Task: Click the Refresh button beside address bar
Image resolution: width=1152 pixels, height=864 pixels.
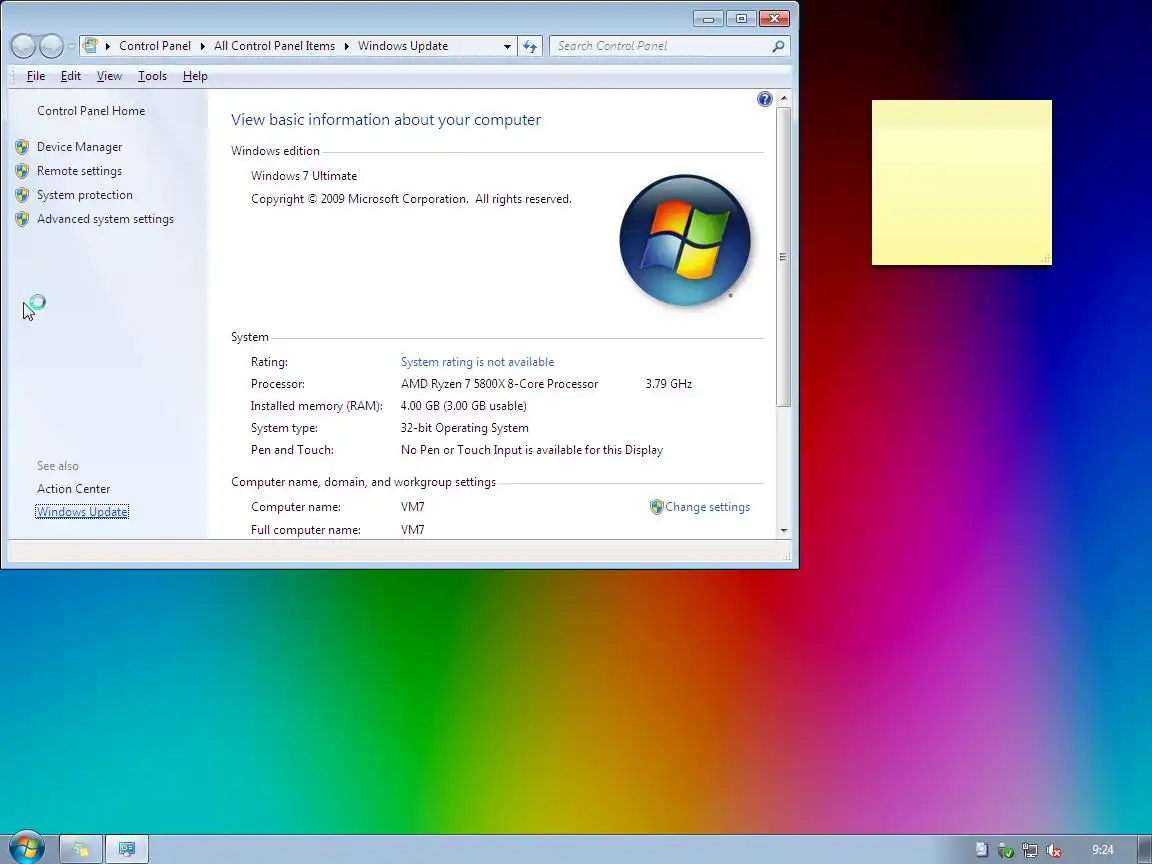Action: [530, 46]
